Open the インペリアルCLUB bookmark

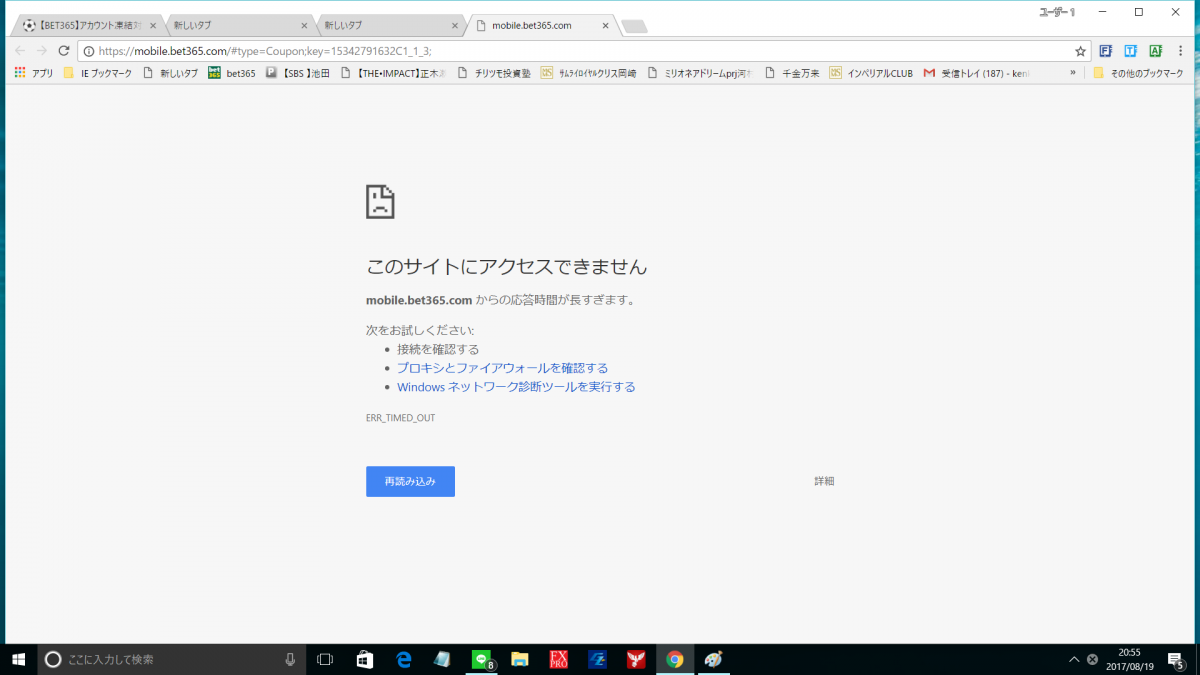(x=871, y=73)
